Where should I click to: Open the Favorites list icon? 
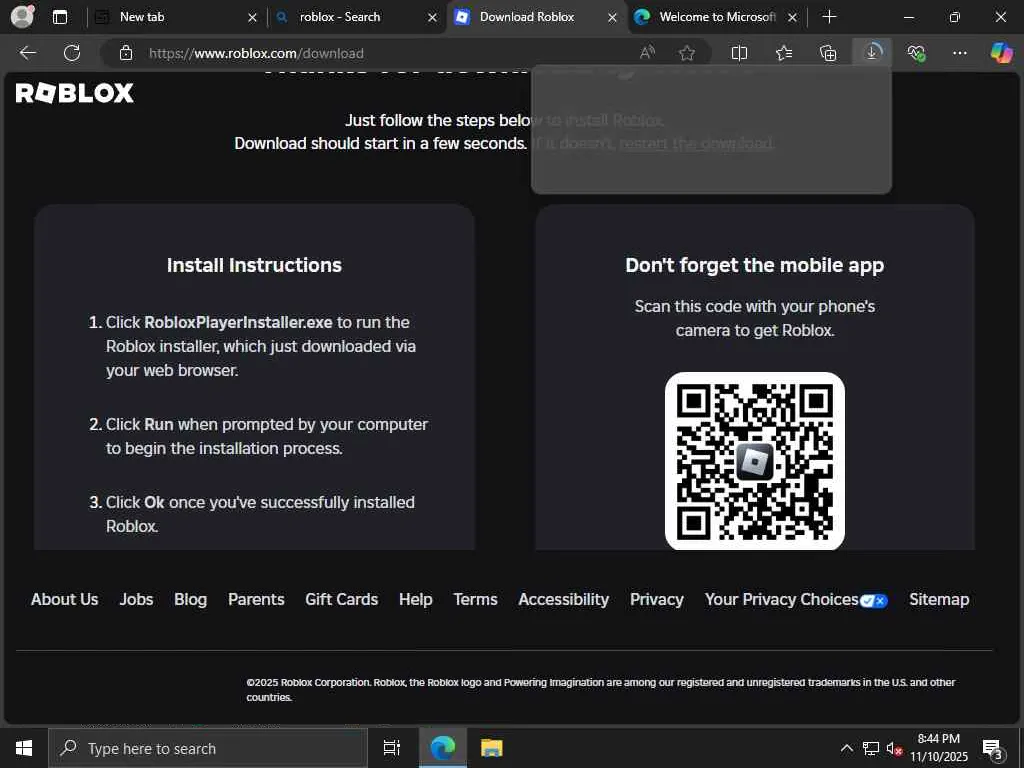(x=784, y=53)
